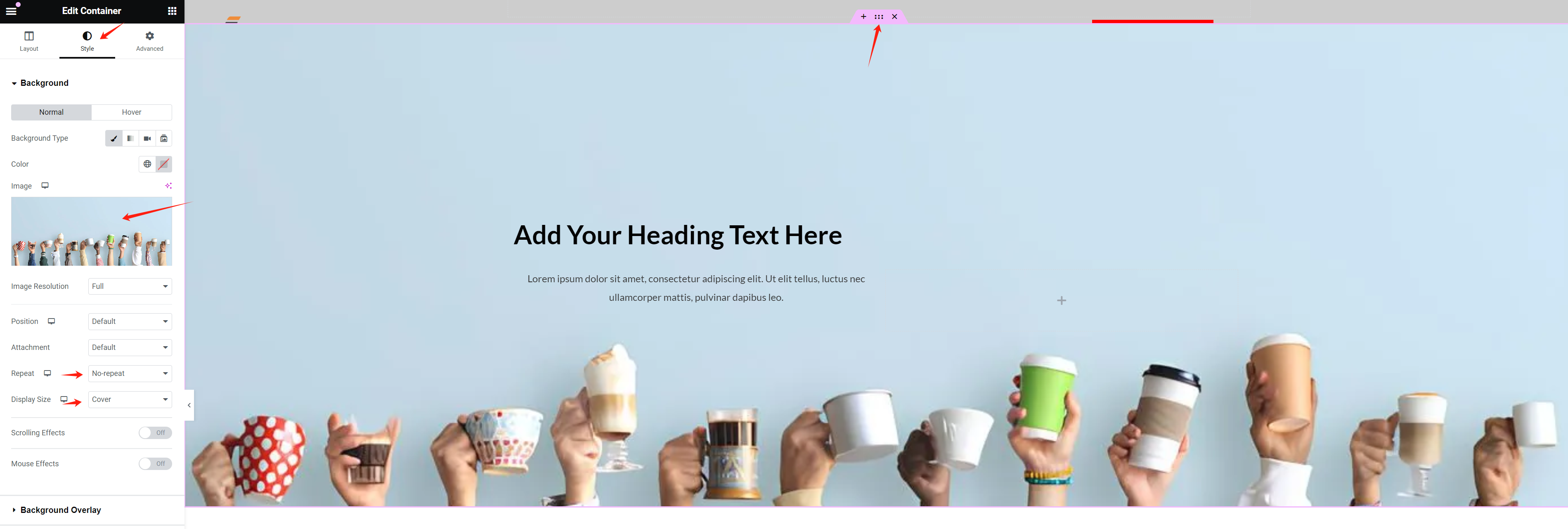The image size is (1568, 529).
Task: Switch to the Layout tab
Action: coord(28,40)
